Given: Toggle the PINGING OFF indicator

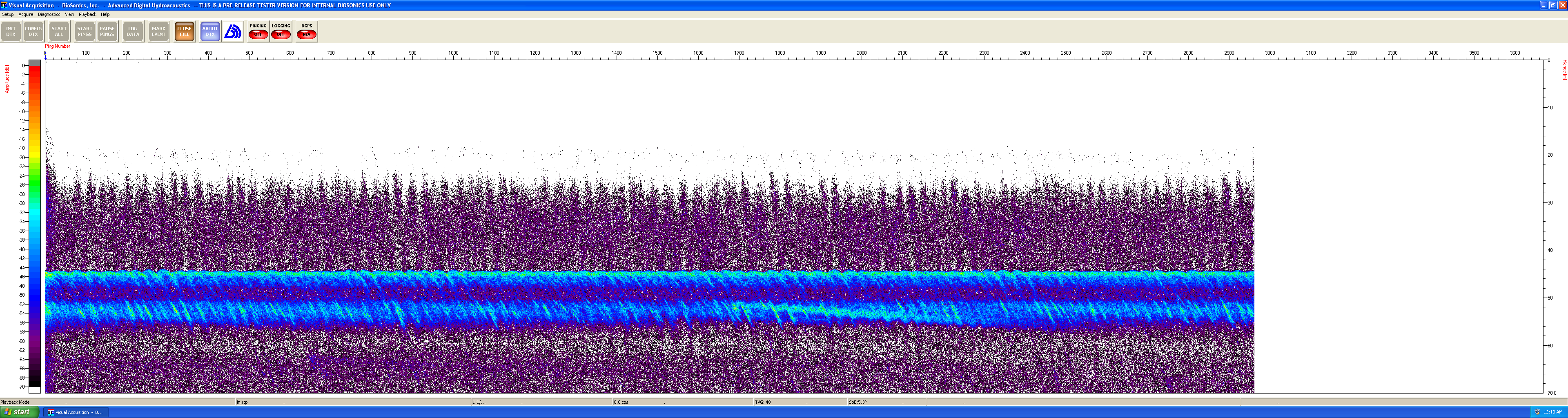Looking at the screenshot, I should [258, 31].
